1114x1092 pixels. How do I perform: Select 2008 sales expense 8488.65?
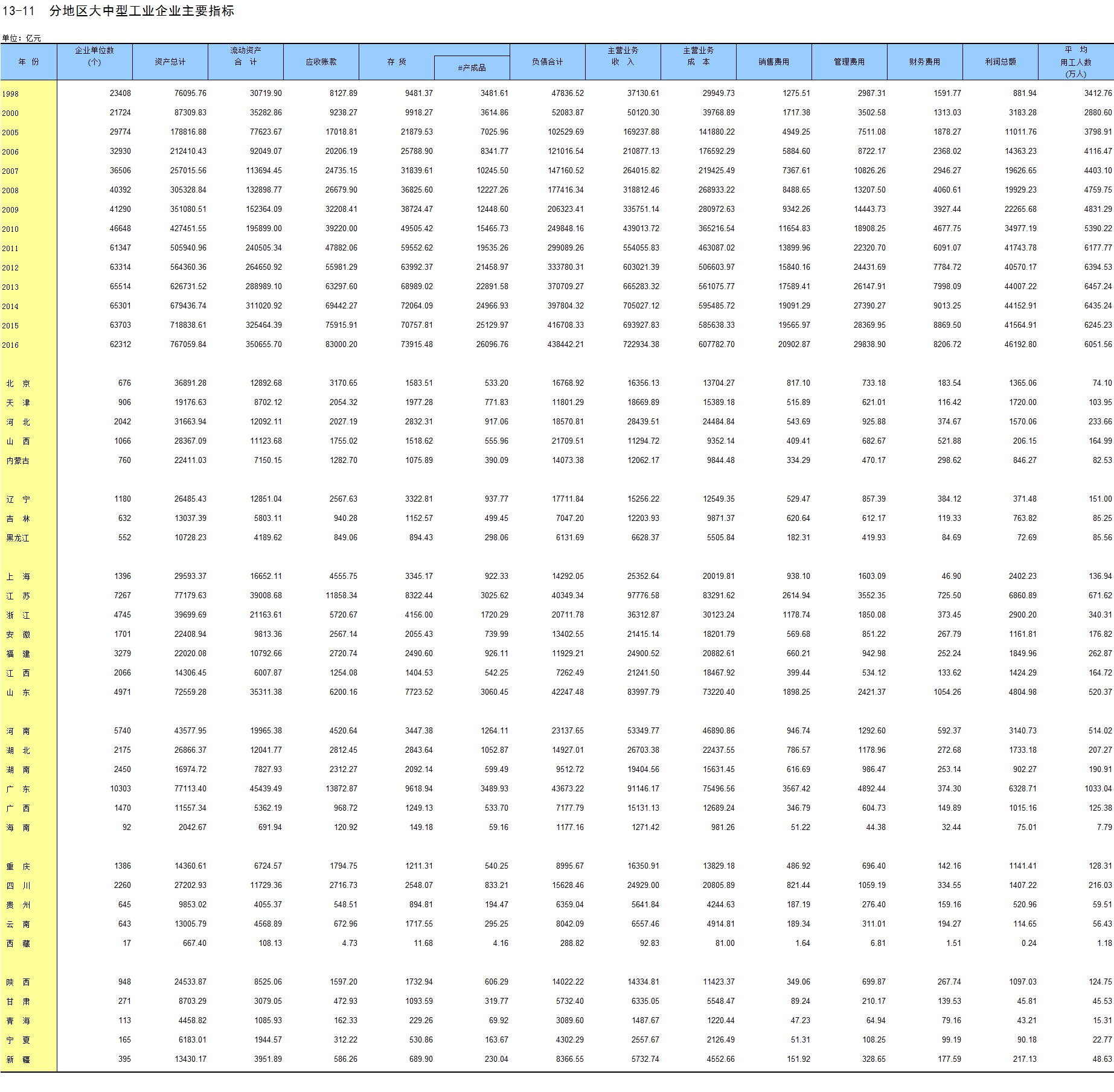pyautogui.click(x=796, y=190)
